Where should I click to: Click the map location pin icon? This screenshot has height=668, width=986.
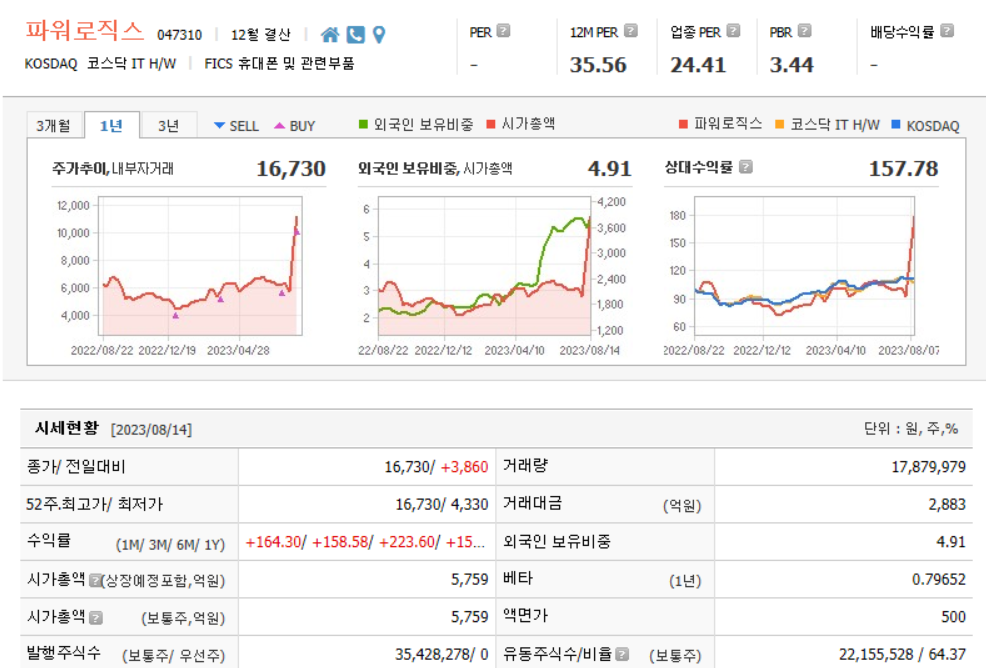click(x=379, y=35)
